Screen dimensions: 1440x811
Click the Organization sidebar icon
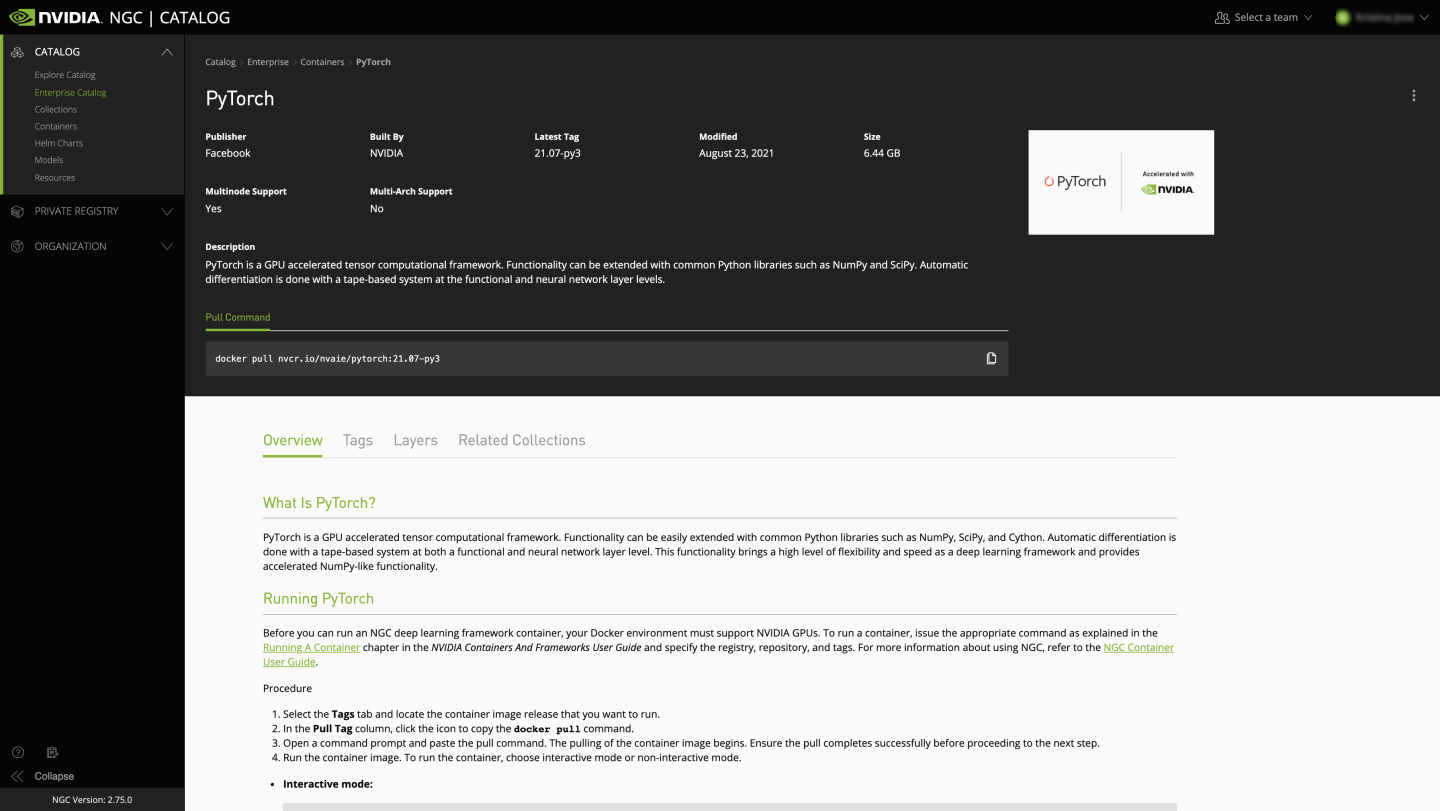(x=16, y=246)
